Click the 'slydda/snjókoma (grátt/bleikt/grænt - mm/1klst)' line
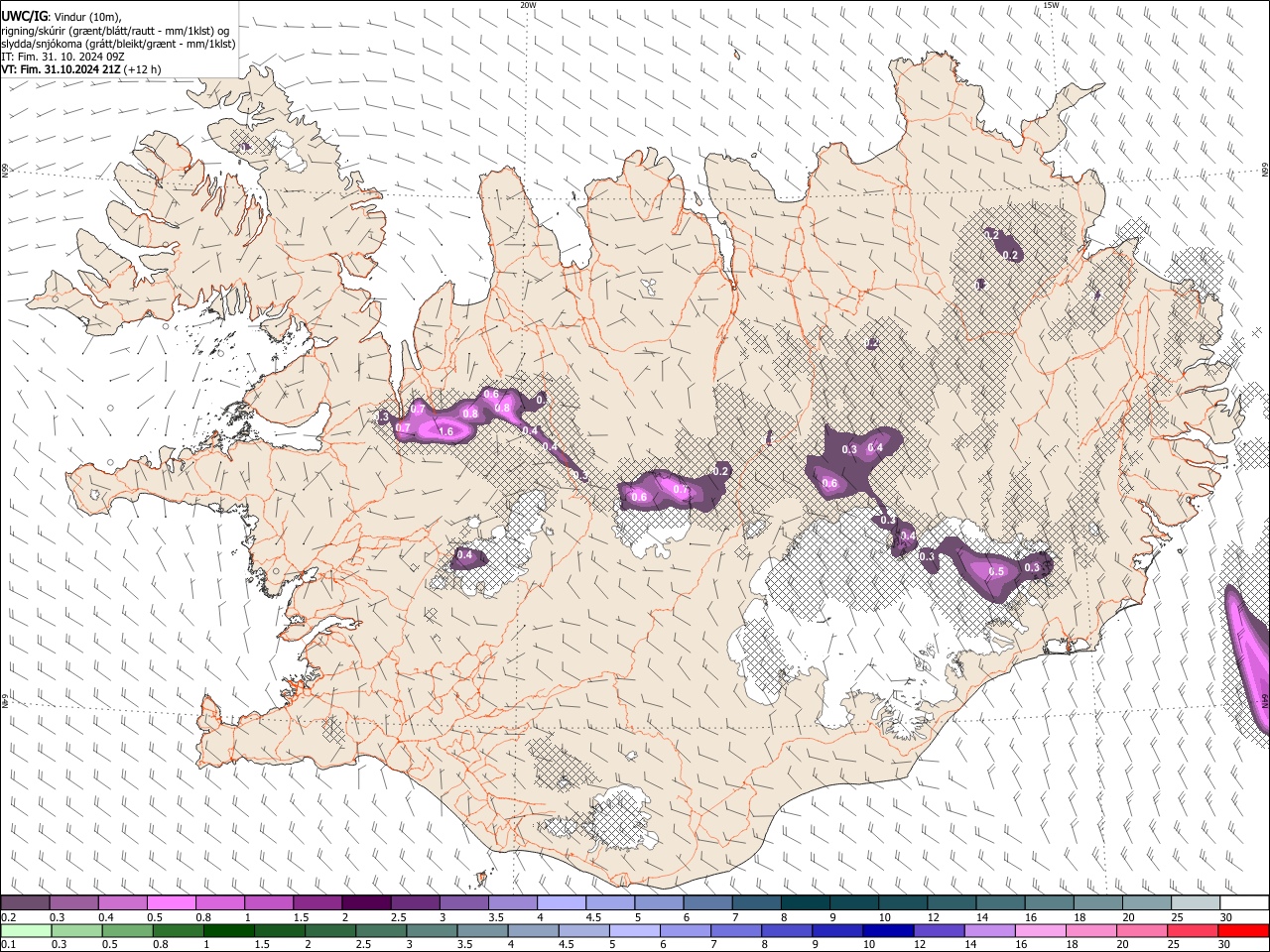This screenshot has height=952, width=1270. (x=118, y=44)
